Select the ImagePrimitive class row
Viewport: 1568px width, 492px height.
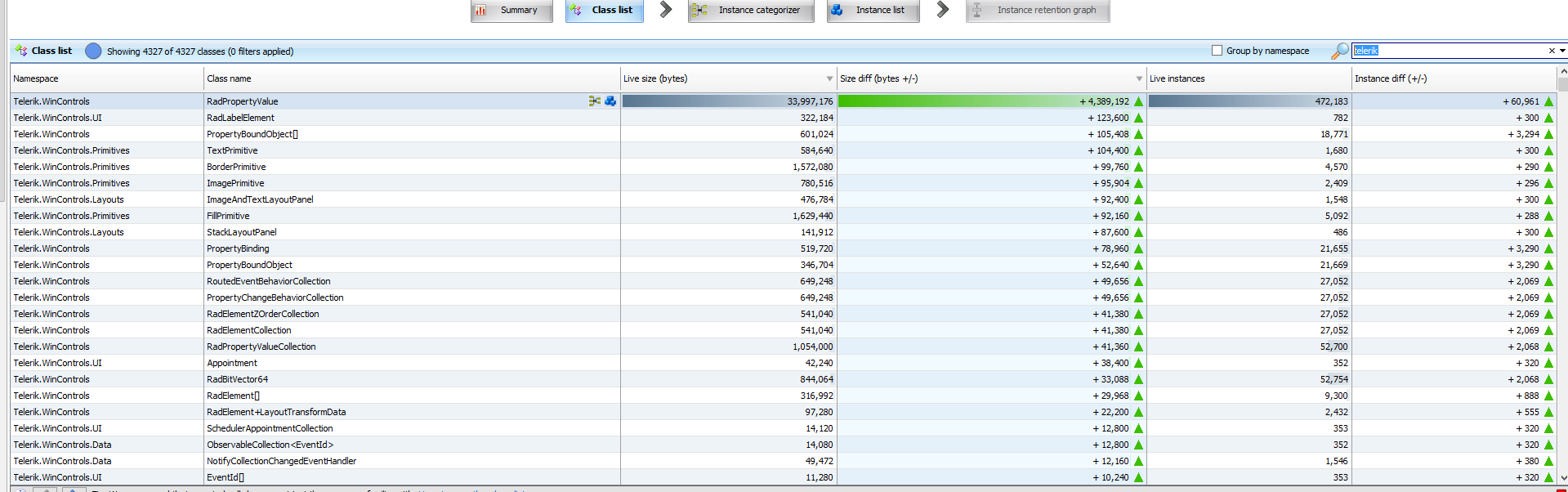[x=783, y=183]
